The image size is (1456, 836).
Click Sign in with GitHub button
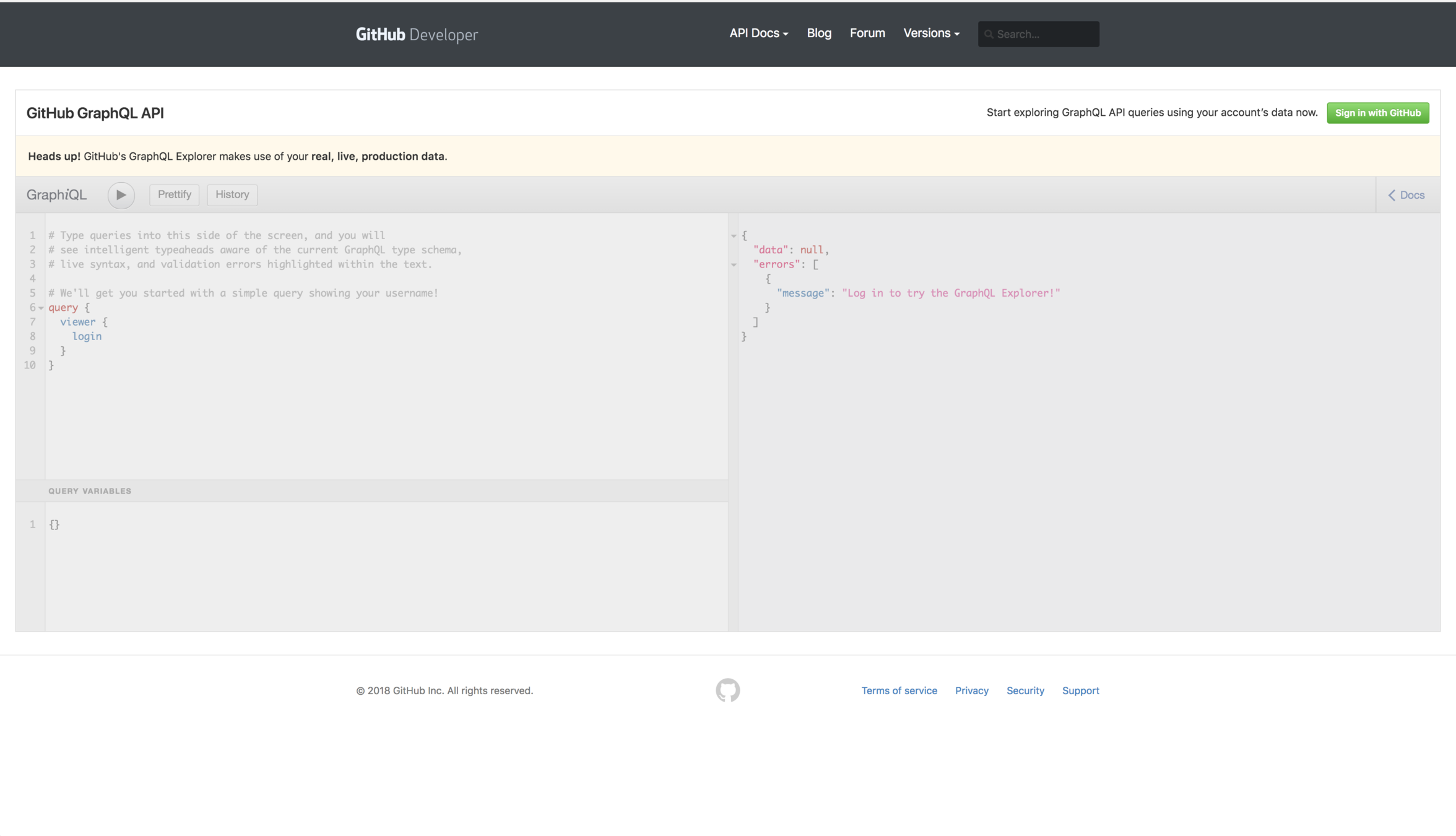(x=1377, y=113)
